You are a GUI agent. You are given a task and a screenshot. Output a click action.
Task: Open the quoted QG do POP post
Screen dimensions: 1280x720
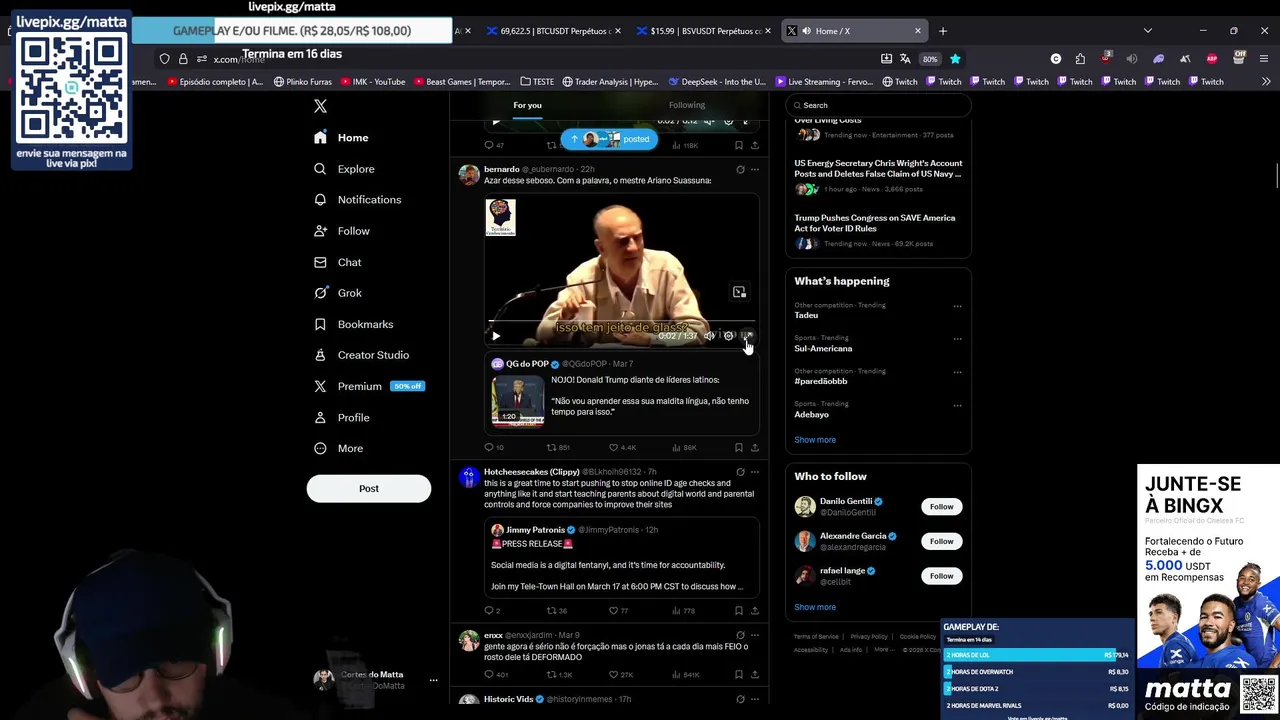pyautogui.click(x=621, y=392)
